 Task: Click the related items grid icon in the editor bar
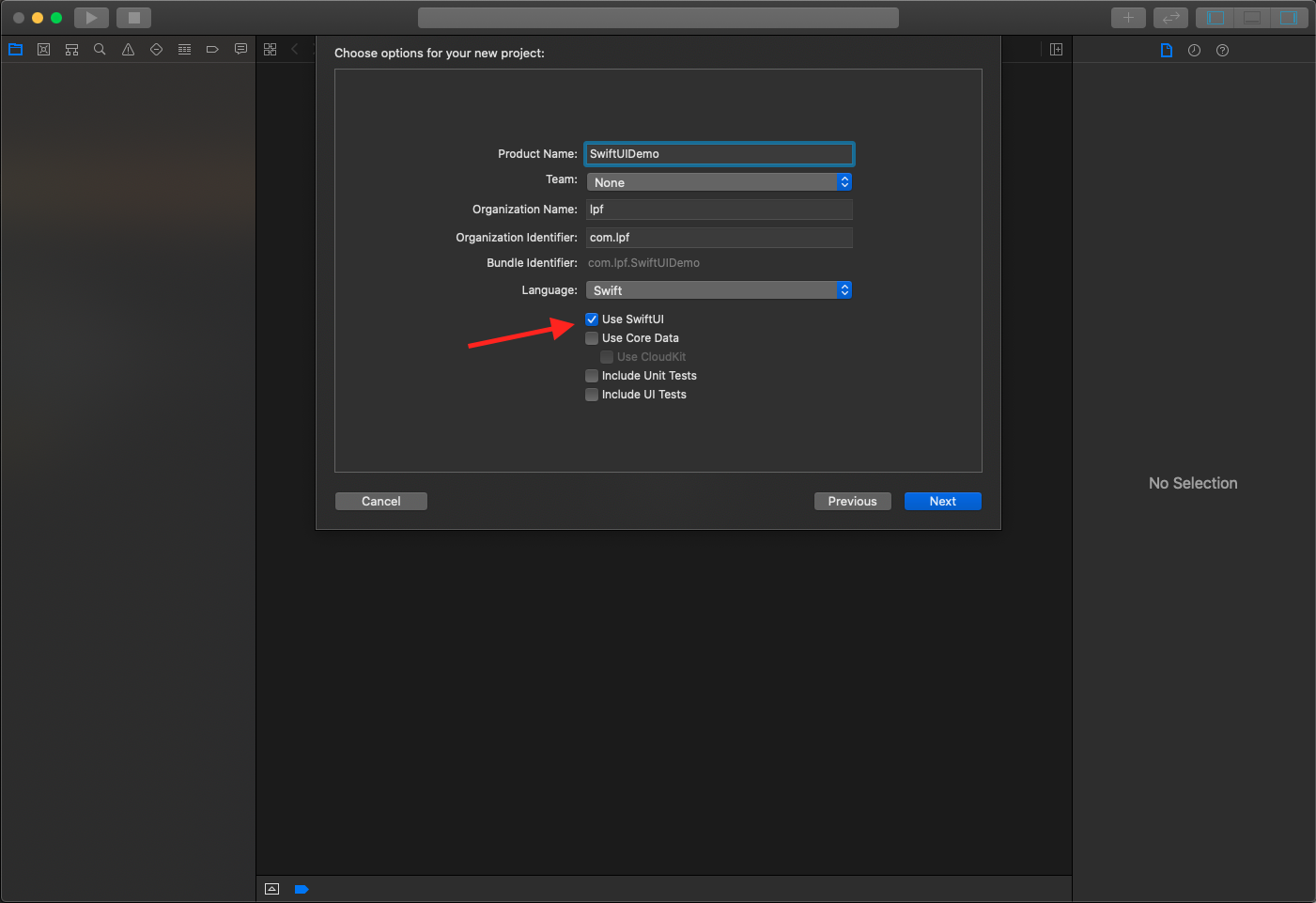[x=271, y=49]
